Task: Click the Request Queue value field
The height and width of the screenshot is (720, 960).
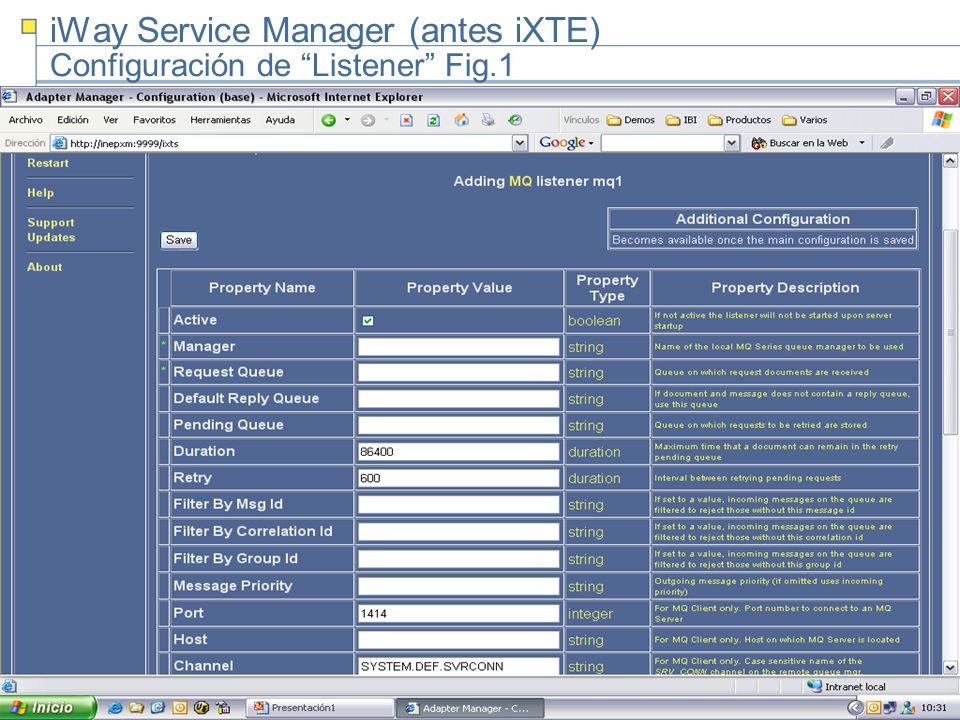Action: click(x=459, y=372)
